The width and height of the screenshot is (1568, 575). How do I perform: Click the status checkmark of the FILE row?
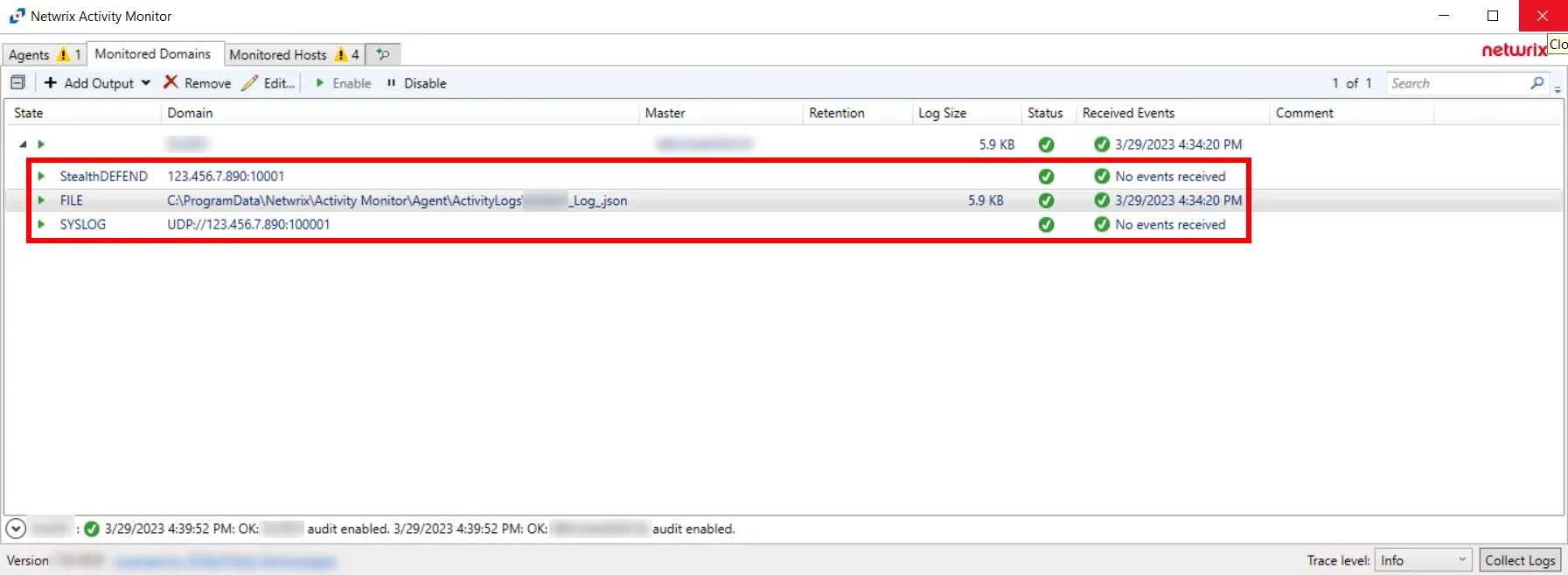[1046, 200]
